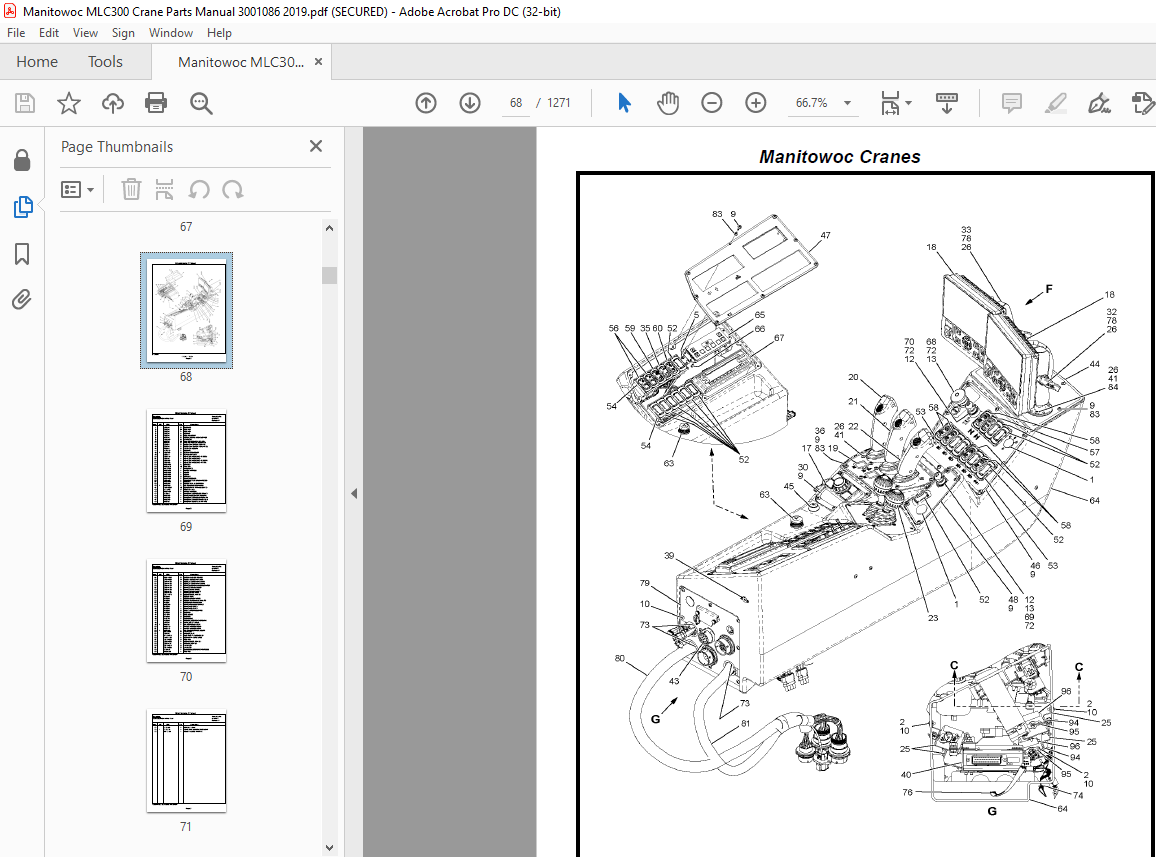Click thumbnails scrollbar up arrow
The height and width of the screenshot is (857, 1156).
click(x=330, y=228)
